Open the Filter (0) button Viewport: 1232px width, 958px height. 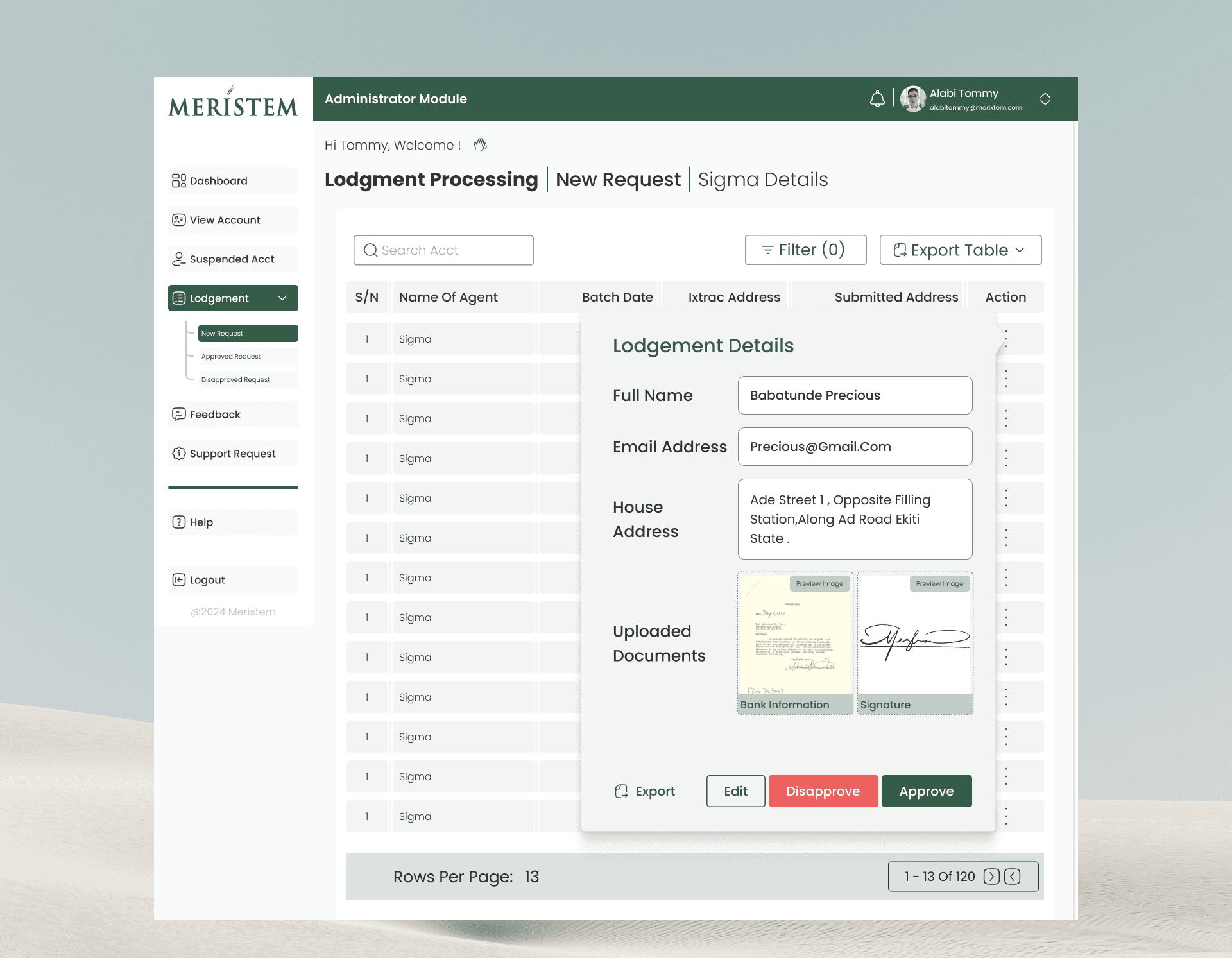[805, 250]
